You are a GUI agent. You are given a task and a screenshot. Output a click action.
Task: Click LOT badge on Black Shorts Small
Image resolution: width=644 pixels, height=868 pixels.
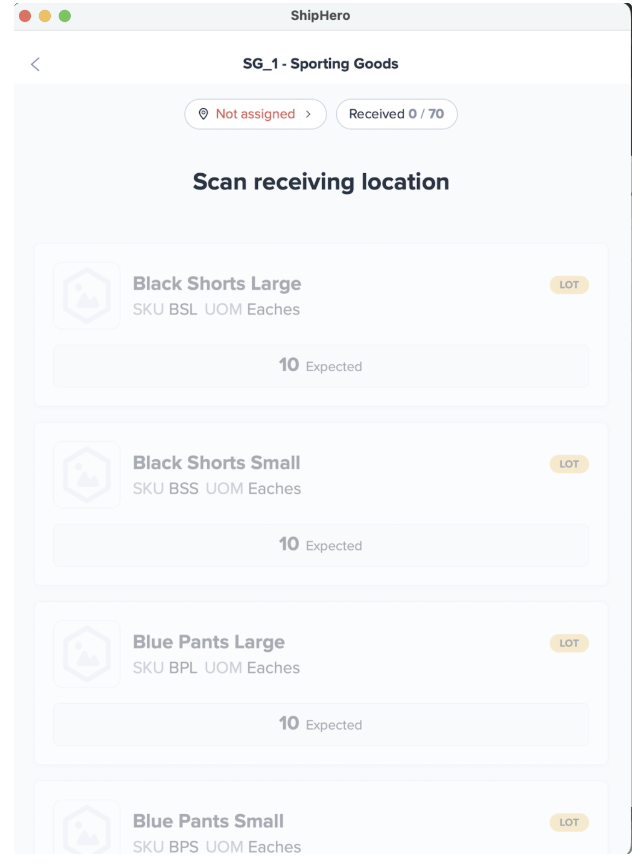tap(569, 464)
